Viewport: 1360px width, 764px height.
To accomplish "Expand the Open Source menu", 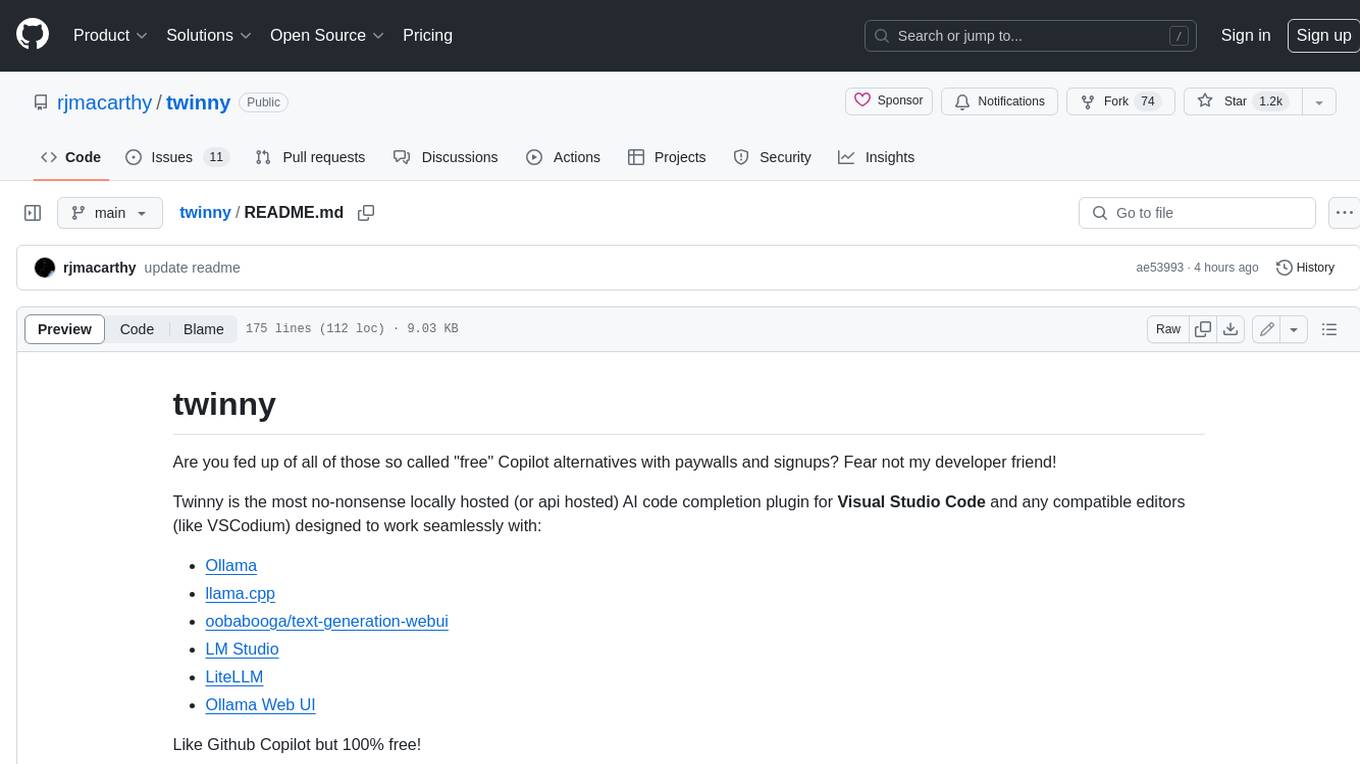I will click(x=327, y=35).
